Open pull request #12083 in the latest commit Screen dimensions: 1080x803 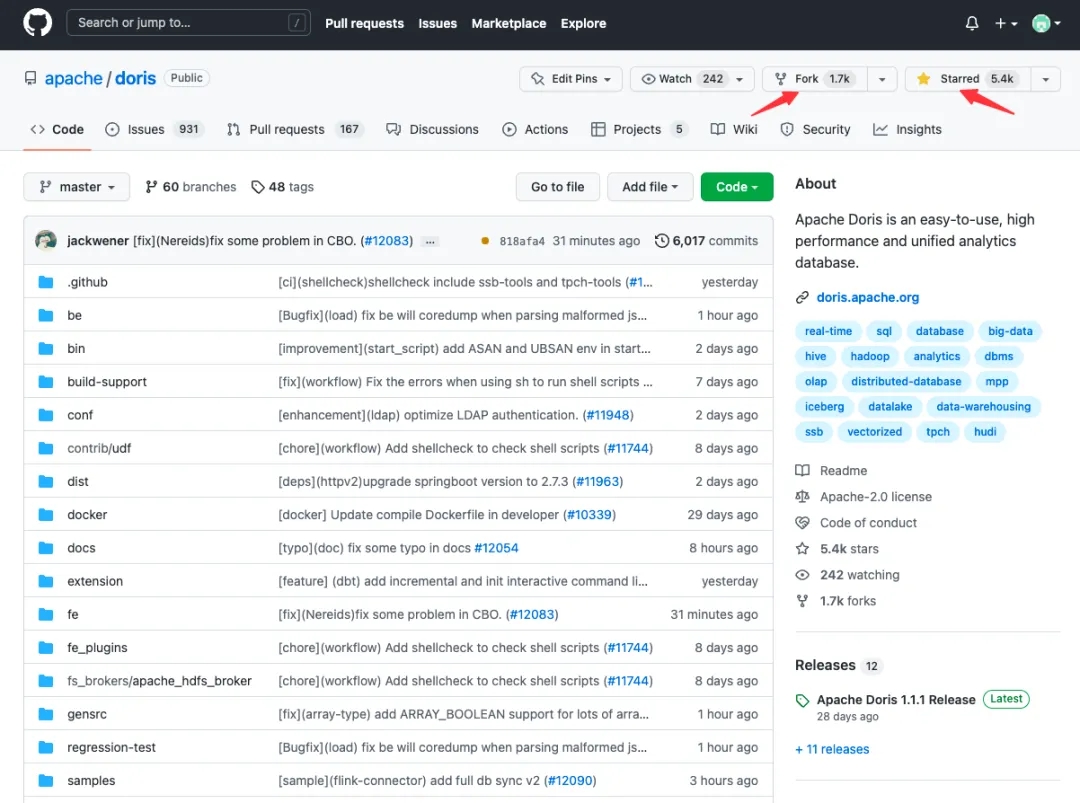tap(388, 241)
